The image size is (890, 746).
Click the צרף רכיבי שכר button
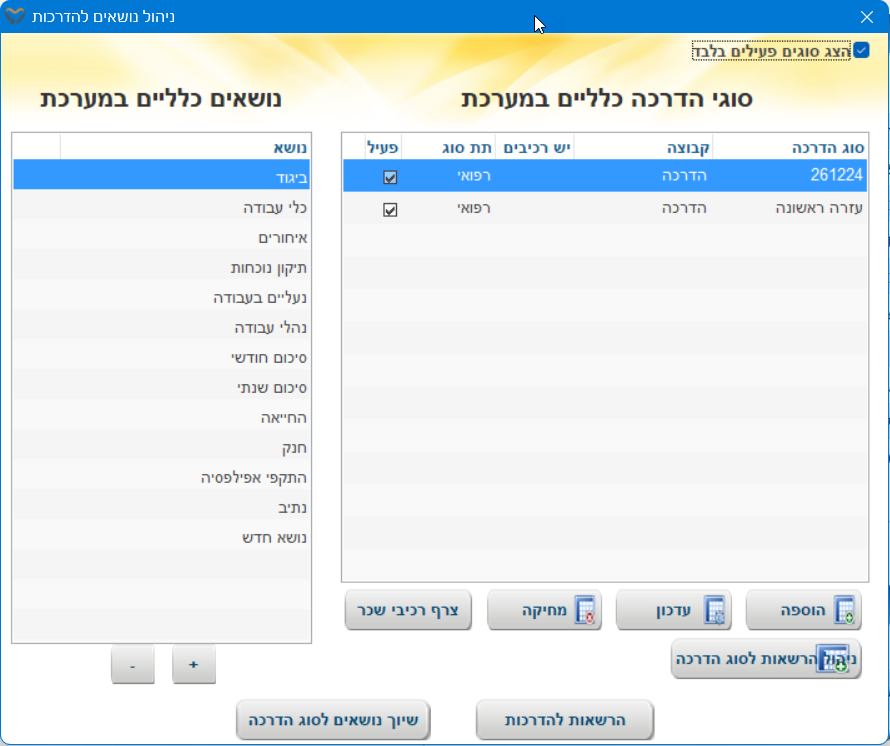[x=408, y=610]
